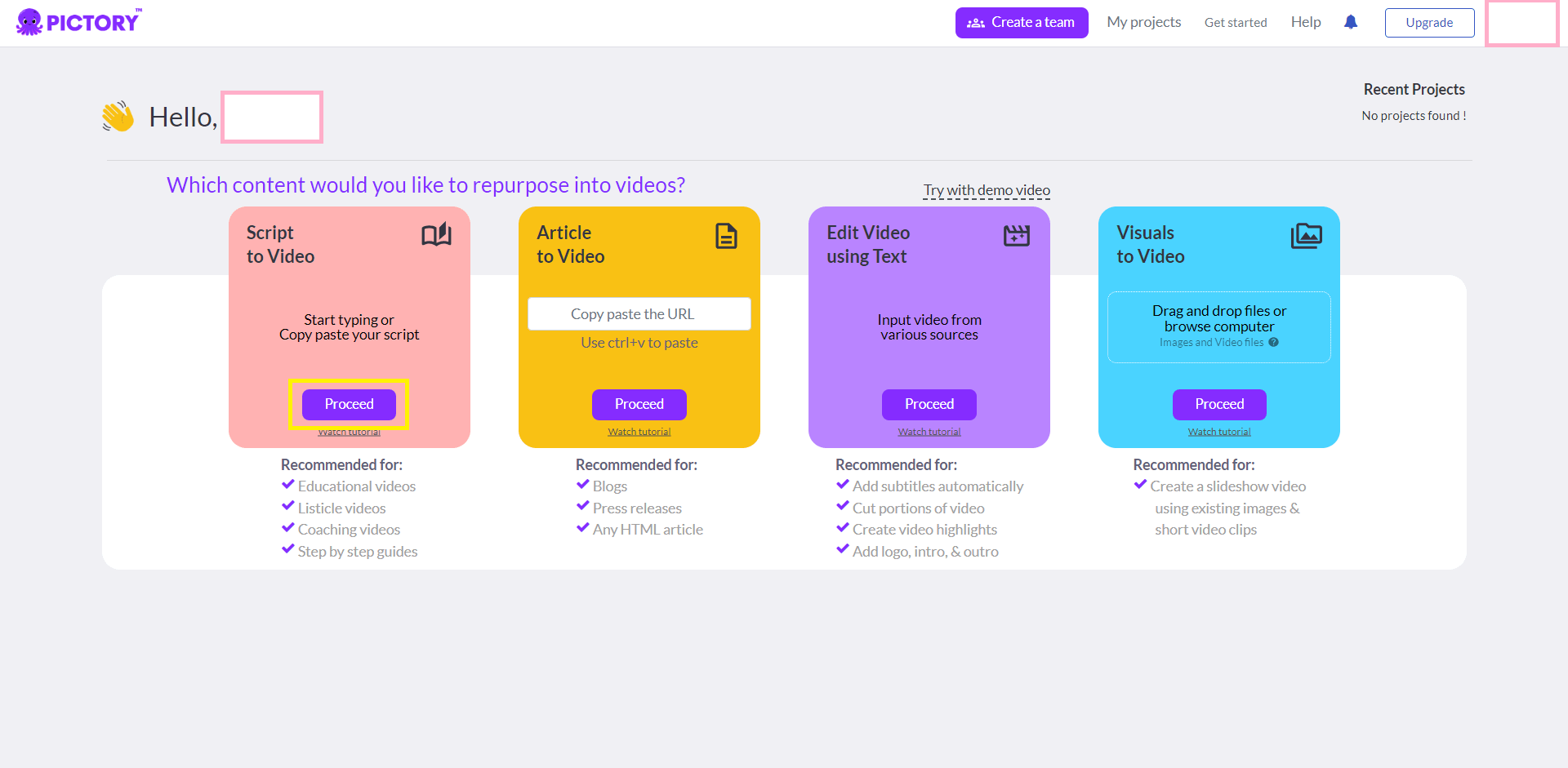
Task: Click 'Cut portions of video' text
Action: pos(919,508)
